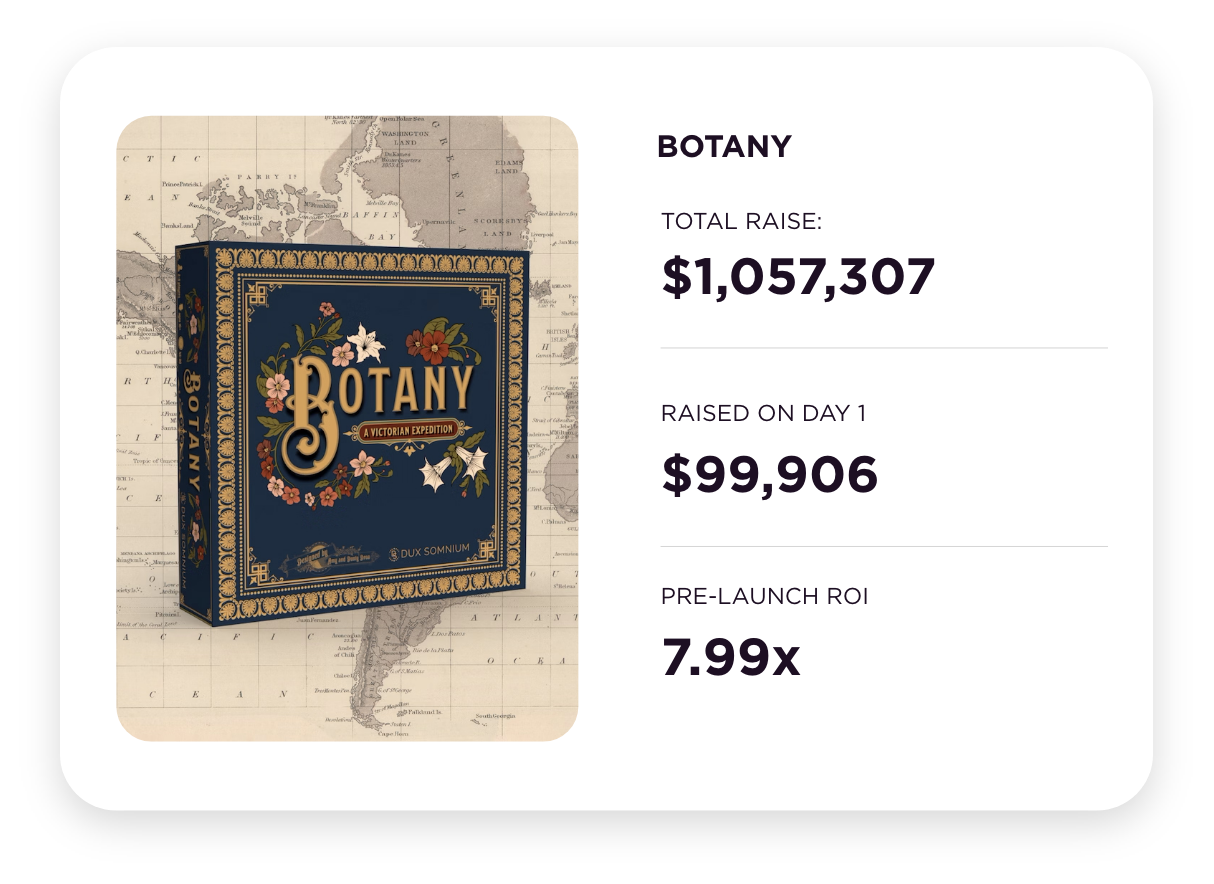
Task: Click the $1,057,307 total raise amount
Action: [x=798, y=277]
